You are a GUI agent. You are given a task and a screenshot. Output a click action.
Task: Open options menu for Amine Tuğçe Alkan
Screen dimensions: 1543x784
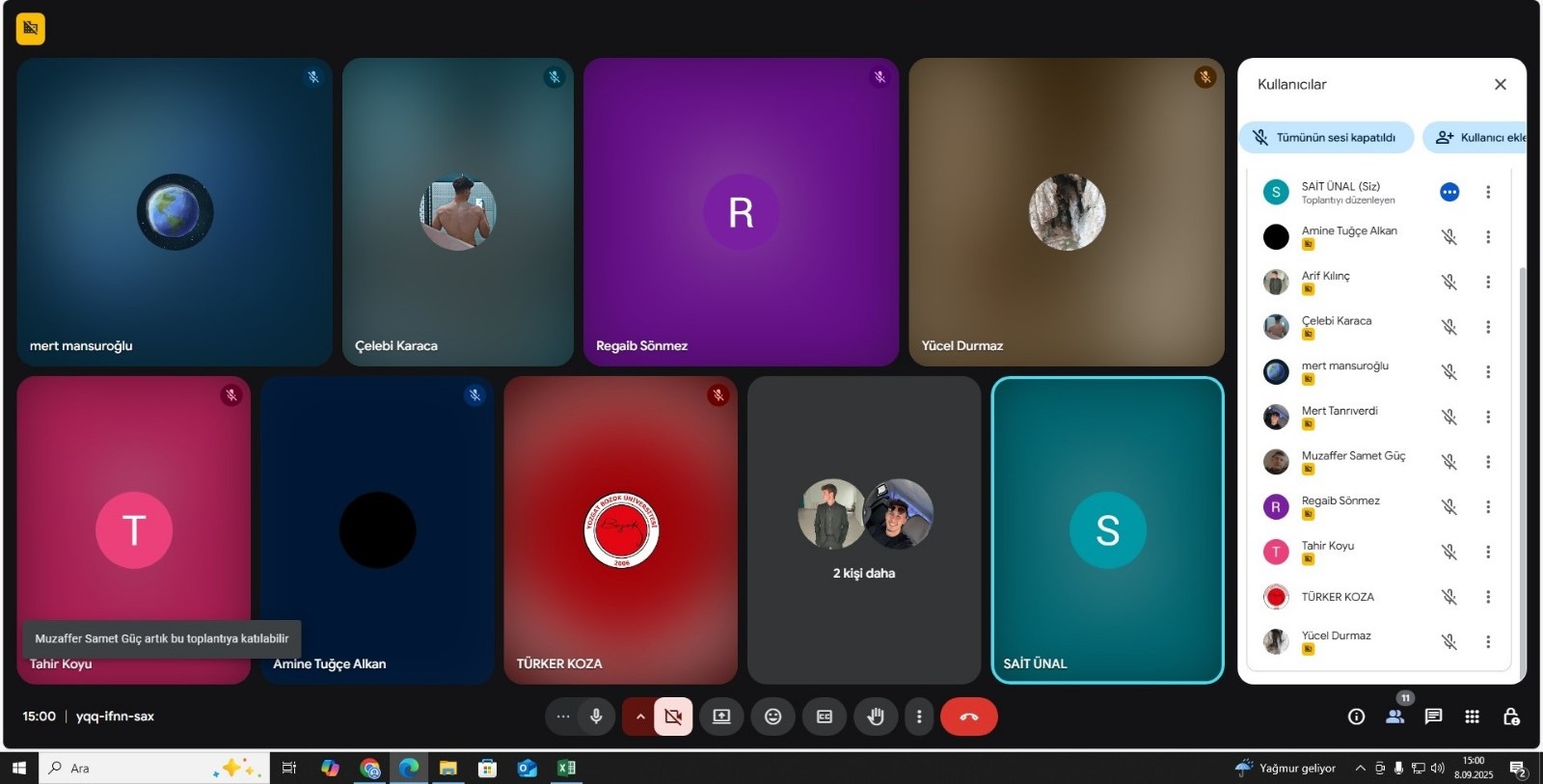click(x=1488, y=237)
